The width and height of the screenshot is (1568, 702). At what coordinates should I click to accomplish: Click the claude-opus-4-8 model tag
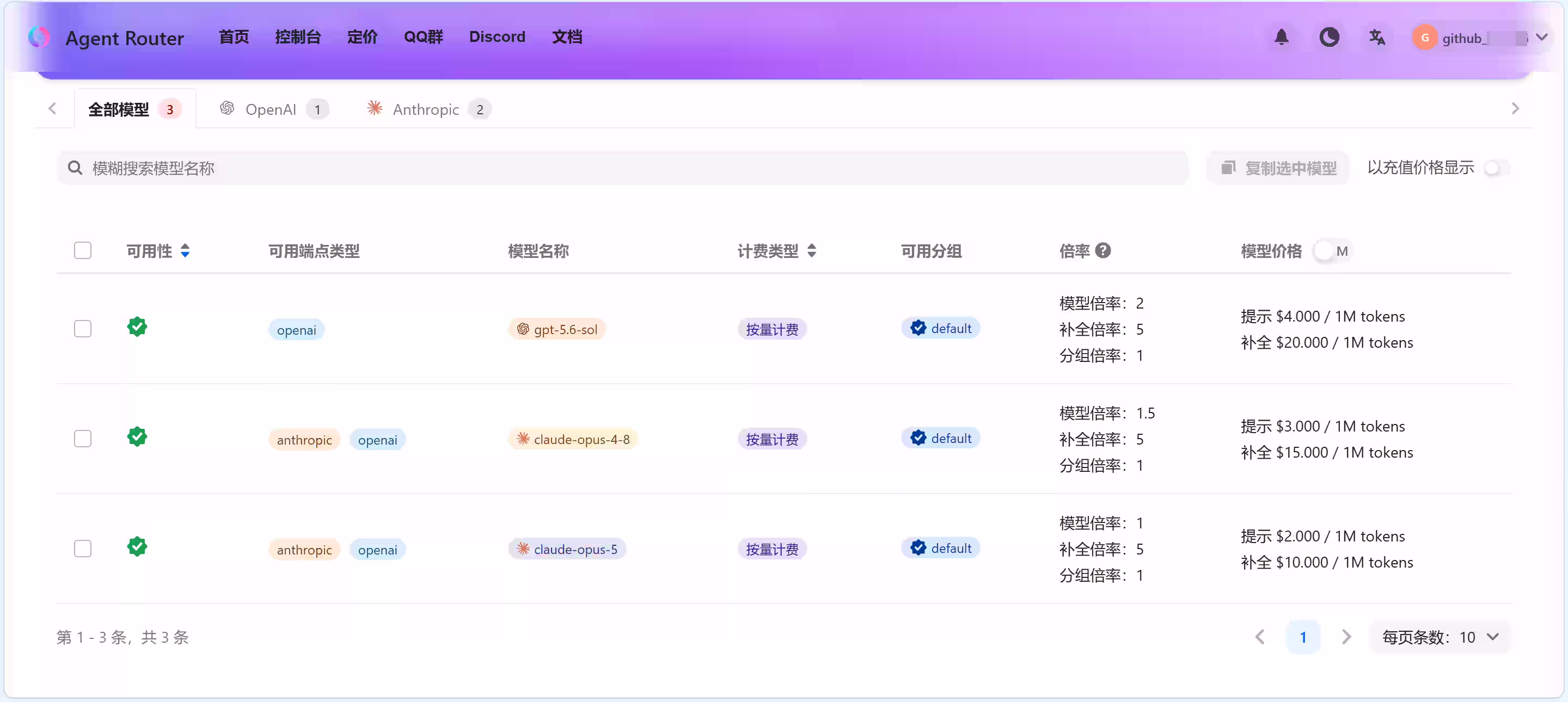(x=573, y=439)
